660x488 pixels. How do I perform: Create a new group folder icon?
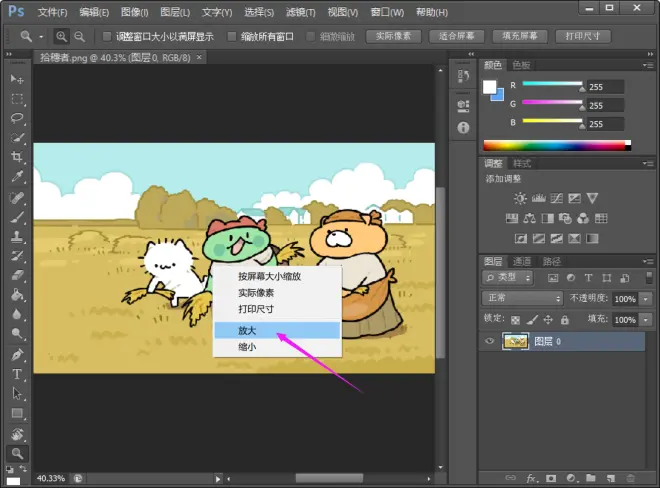pyautogui.click(x=591, y=478)
